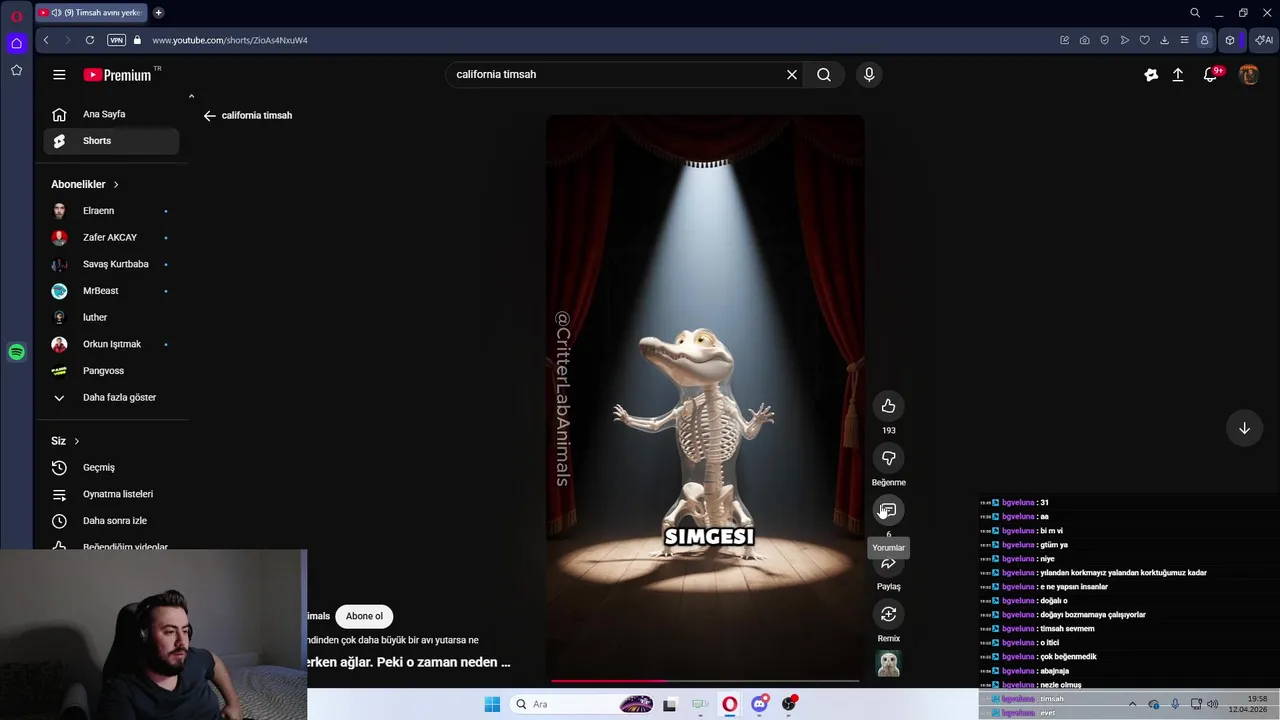The image size is (1280, 720).
Task: Open the browser tab search magnifier
Action: click(x=1195, y=13)
